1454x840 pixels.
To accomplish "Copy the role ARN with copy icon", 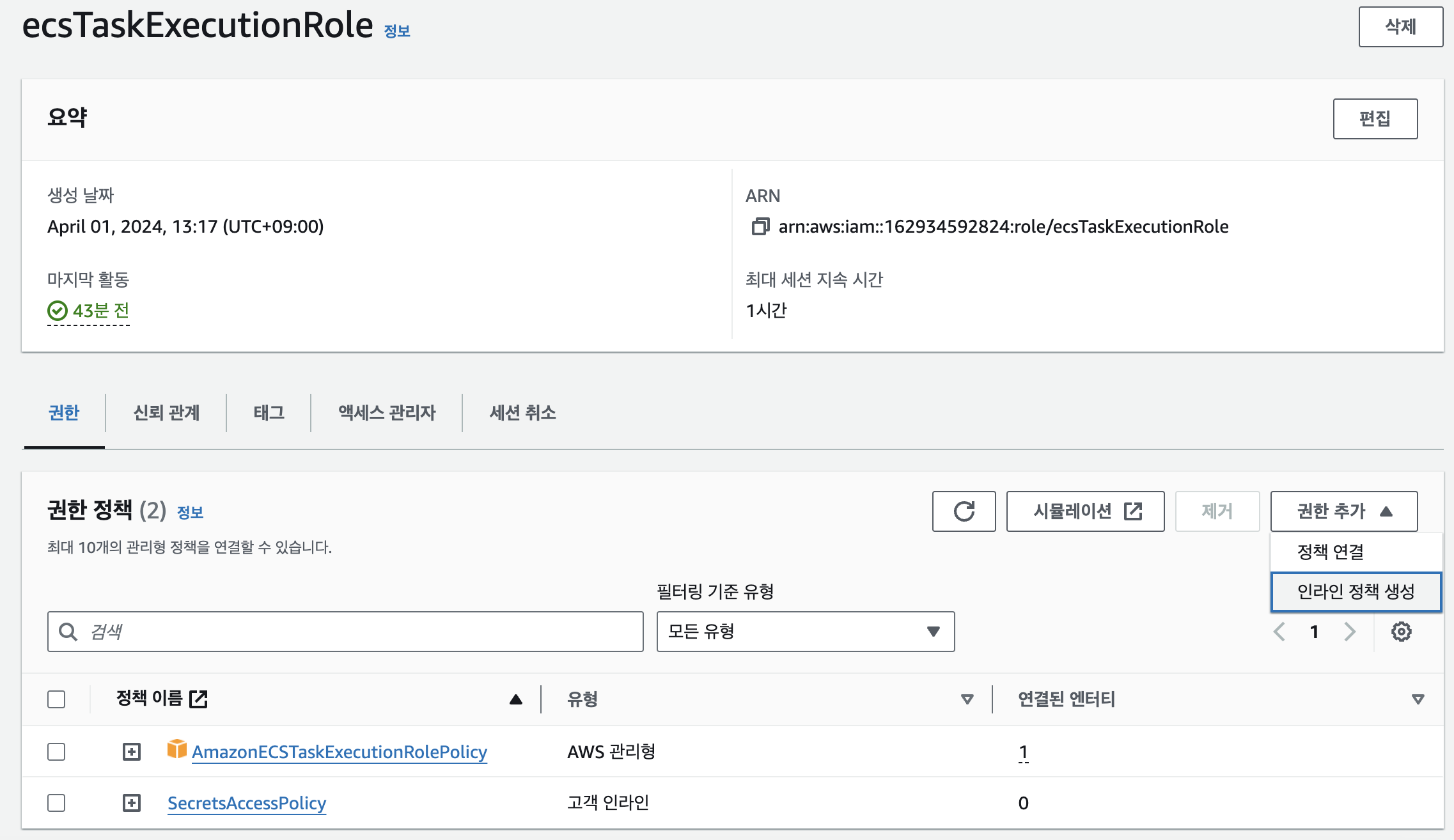I will (760, 226).
